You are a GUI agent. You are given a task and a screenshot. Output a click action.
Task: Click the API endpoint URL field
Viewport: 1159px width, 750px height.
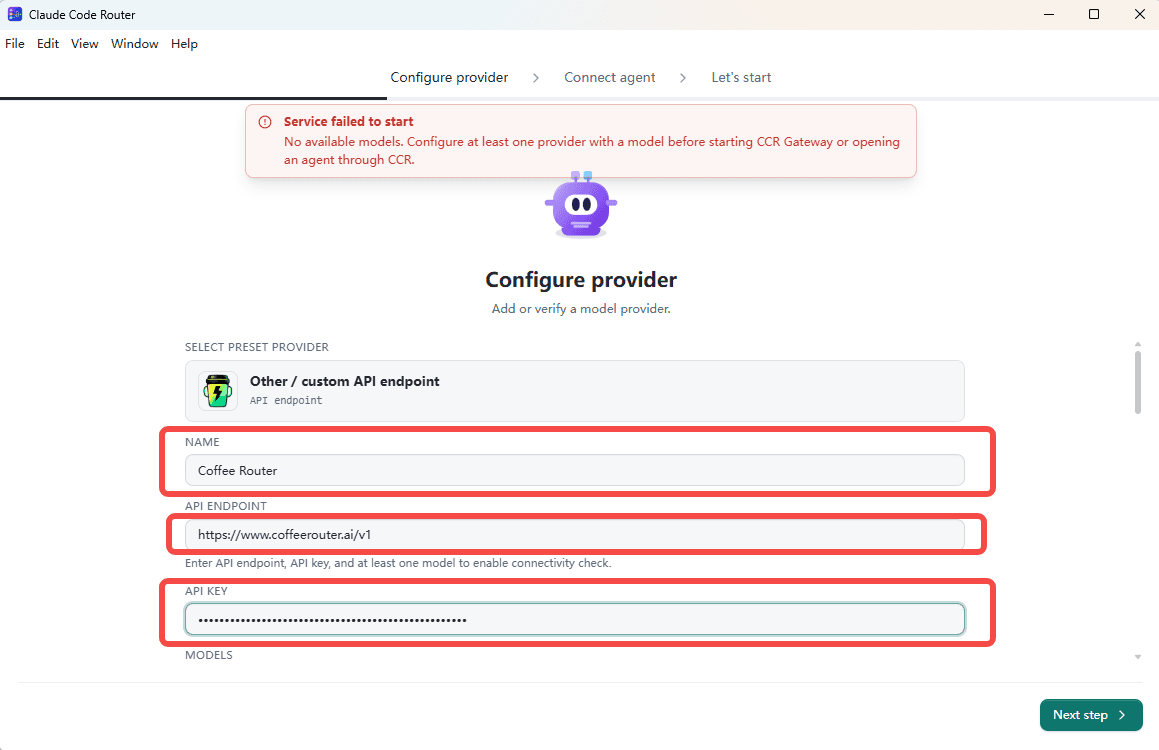(574, 534)
